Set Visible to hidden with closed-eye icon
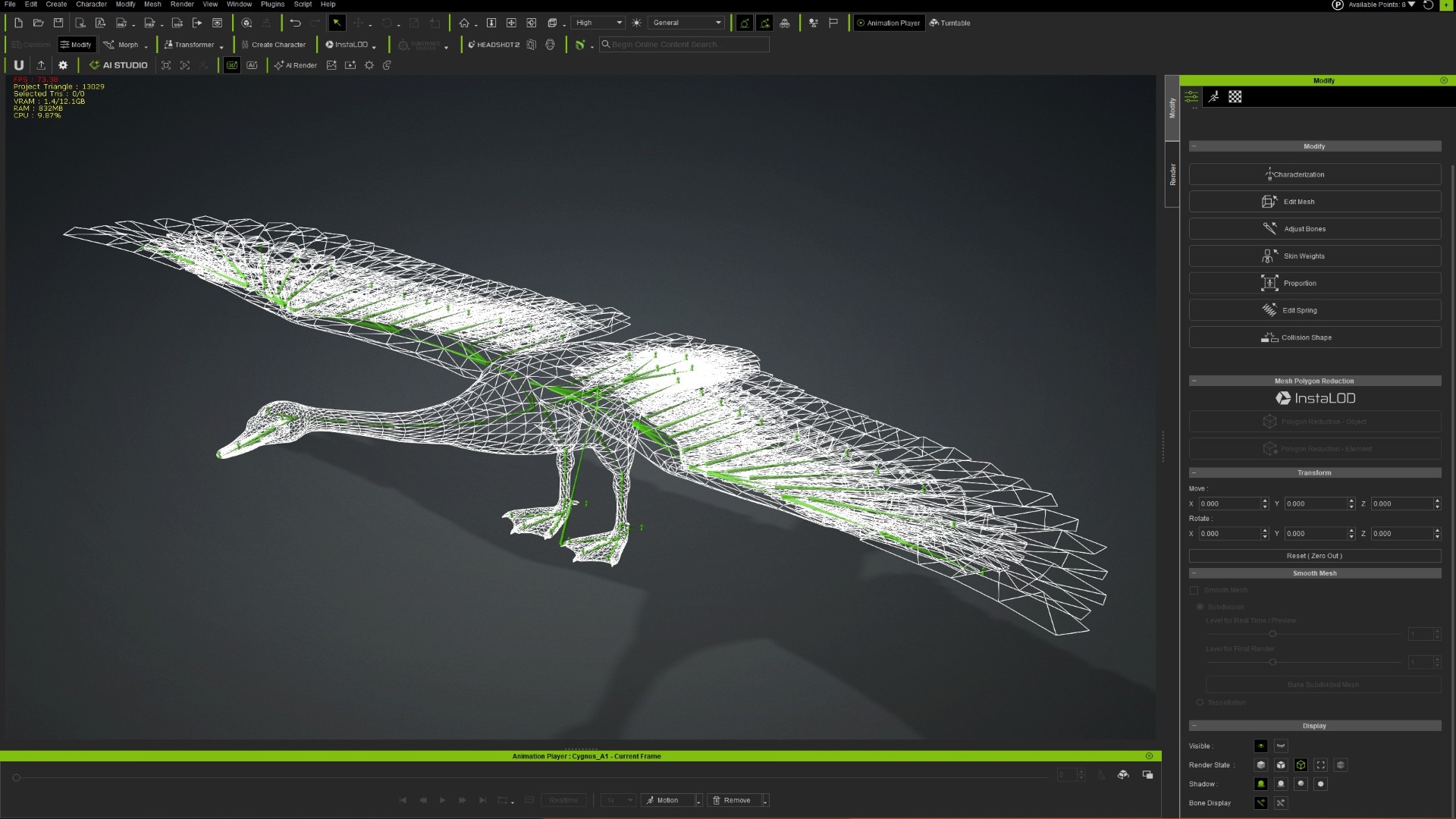 [x=1281, y=746]
